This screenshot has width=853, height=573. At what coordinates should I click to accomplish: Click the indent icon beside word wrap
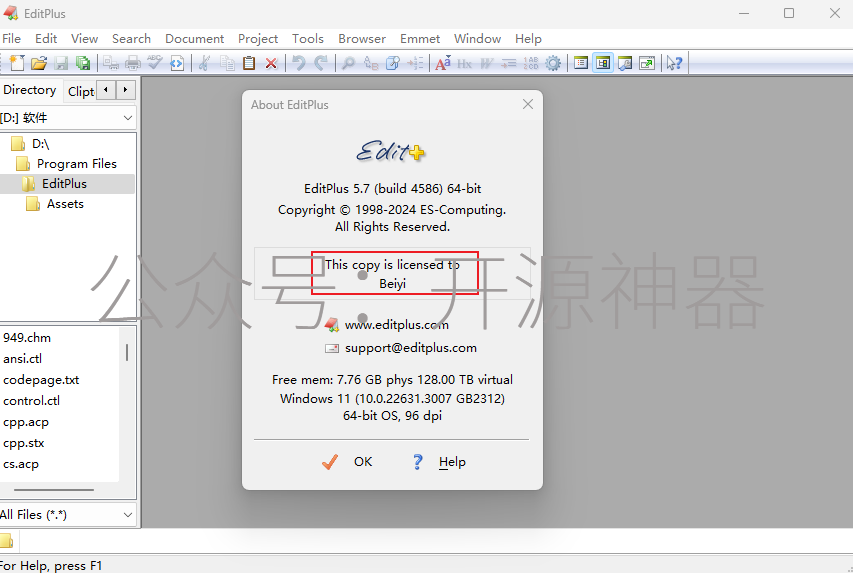point(509,63)
